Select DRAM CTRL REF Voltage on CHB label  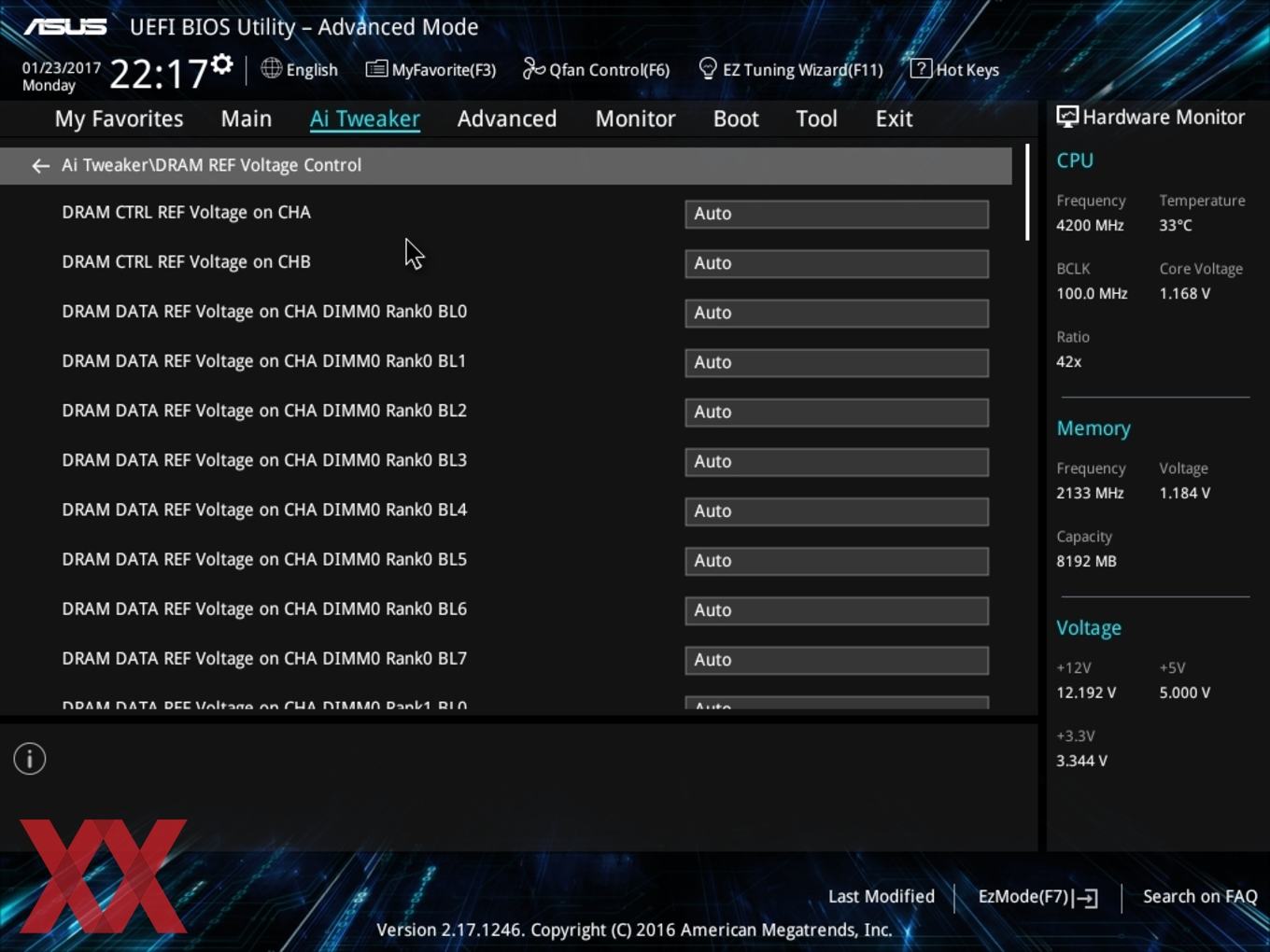(186, 262)
